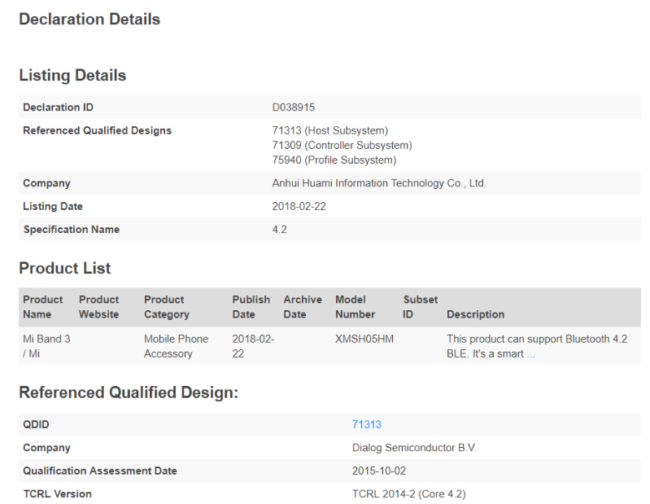Image resolution: width=650 pixels, height=504 pixels.
Task: Click the Qualification Assessment Date label
Action: pyautogui.click(x=100, y=471)
